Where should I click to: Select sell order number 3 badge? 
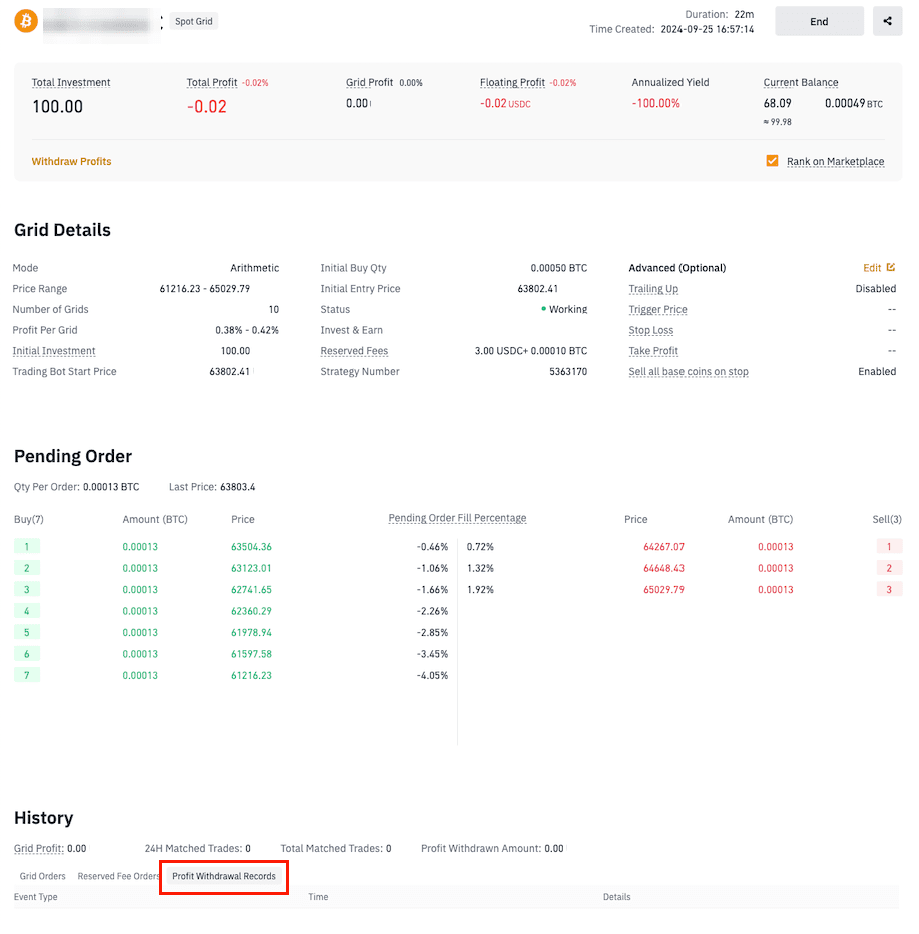tap(889, 589)
